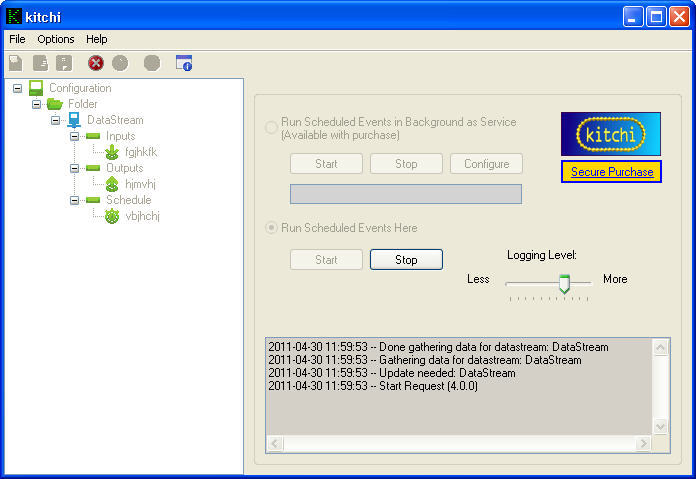Click the gray service status field
Viewport: 696px width, 479px height.
pyautogui.click(x=406, y=194)
